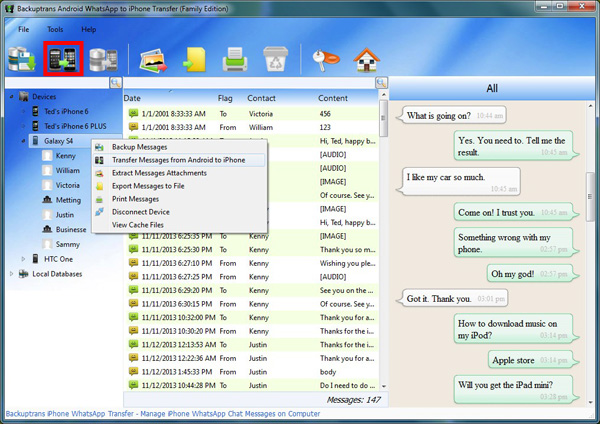Select Justin in the device tree

[65, 215]
